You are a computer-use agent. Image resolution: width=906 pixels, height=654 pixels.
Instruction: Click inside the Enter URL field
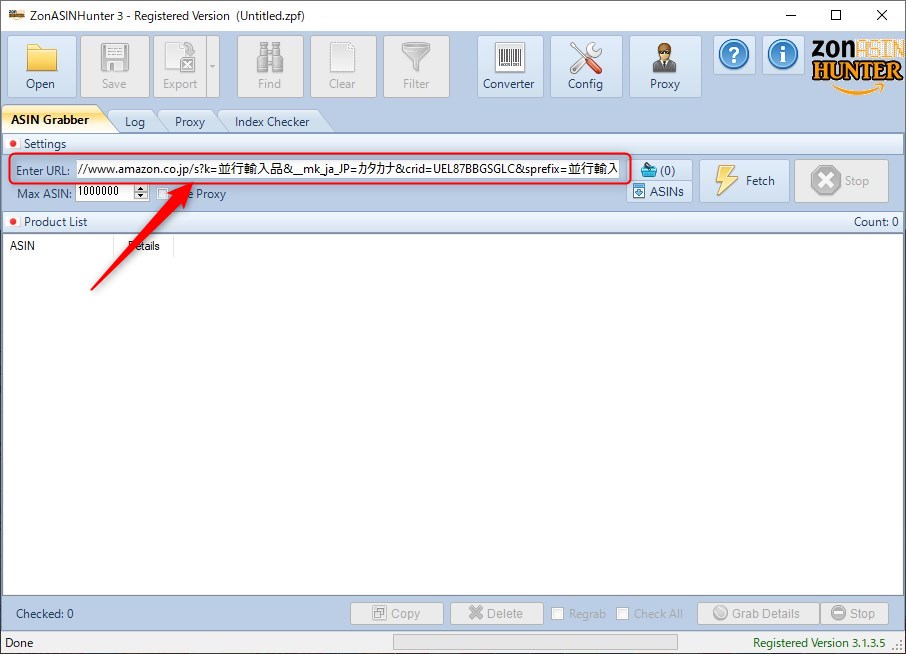(x=348, y=169)
